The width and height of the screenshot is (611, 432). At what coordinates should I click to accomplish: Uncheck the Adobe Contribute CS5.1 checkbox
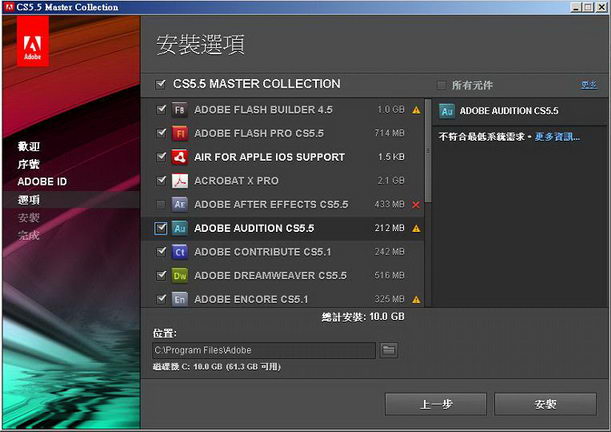coord(161,252)
